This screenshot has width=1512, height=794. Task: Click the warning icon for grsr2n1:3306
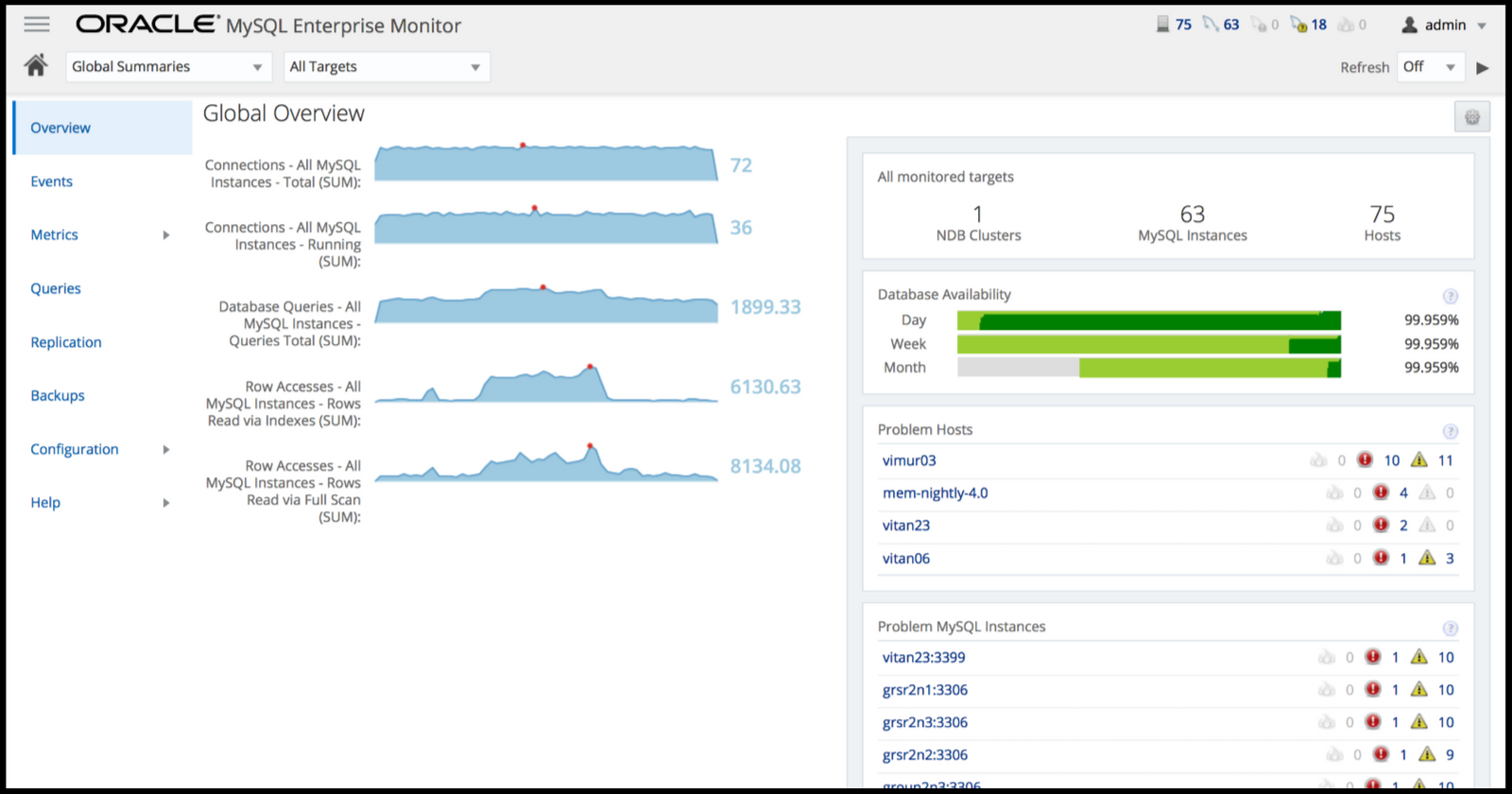(1418, 689)
